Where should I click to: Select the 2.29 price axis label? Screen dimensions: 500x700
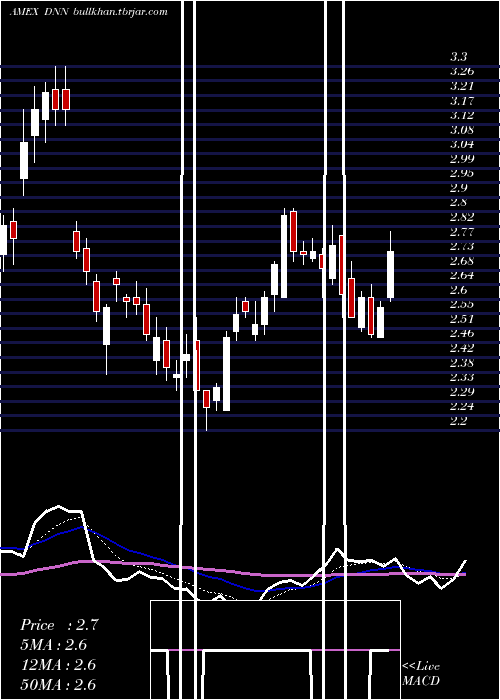462,392
